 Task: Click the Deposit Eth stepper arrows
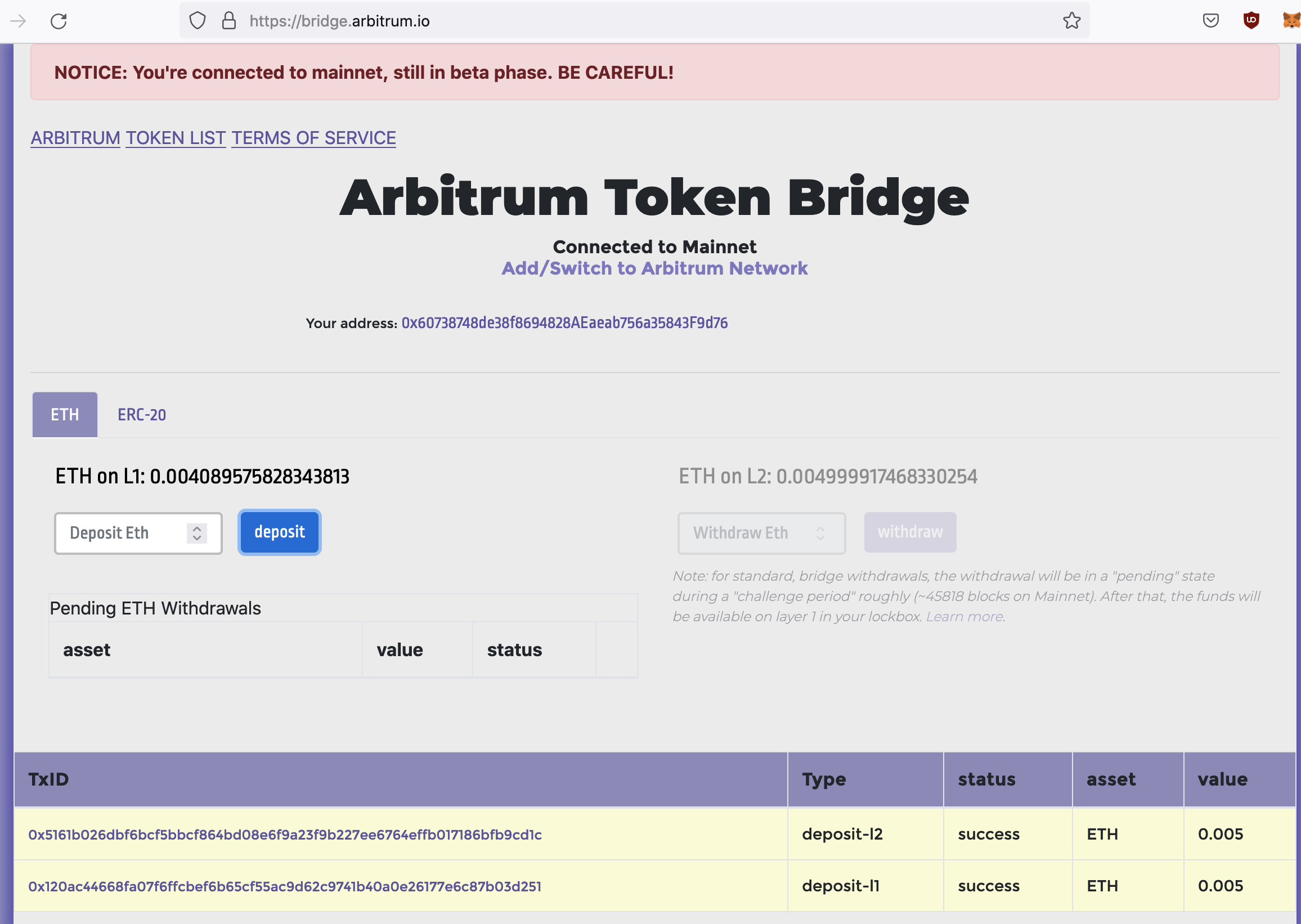(x=197, y=533)
